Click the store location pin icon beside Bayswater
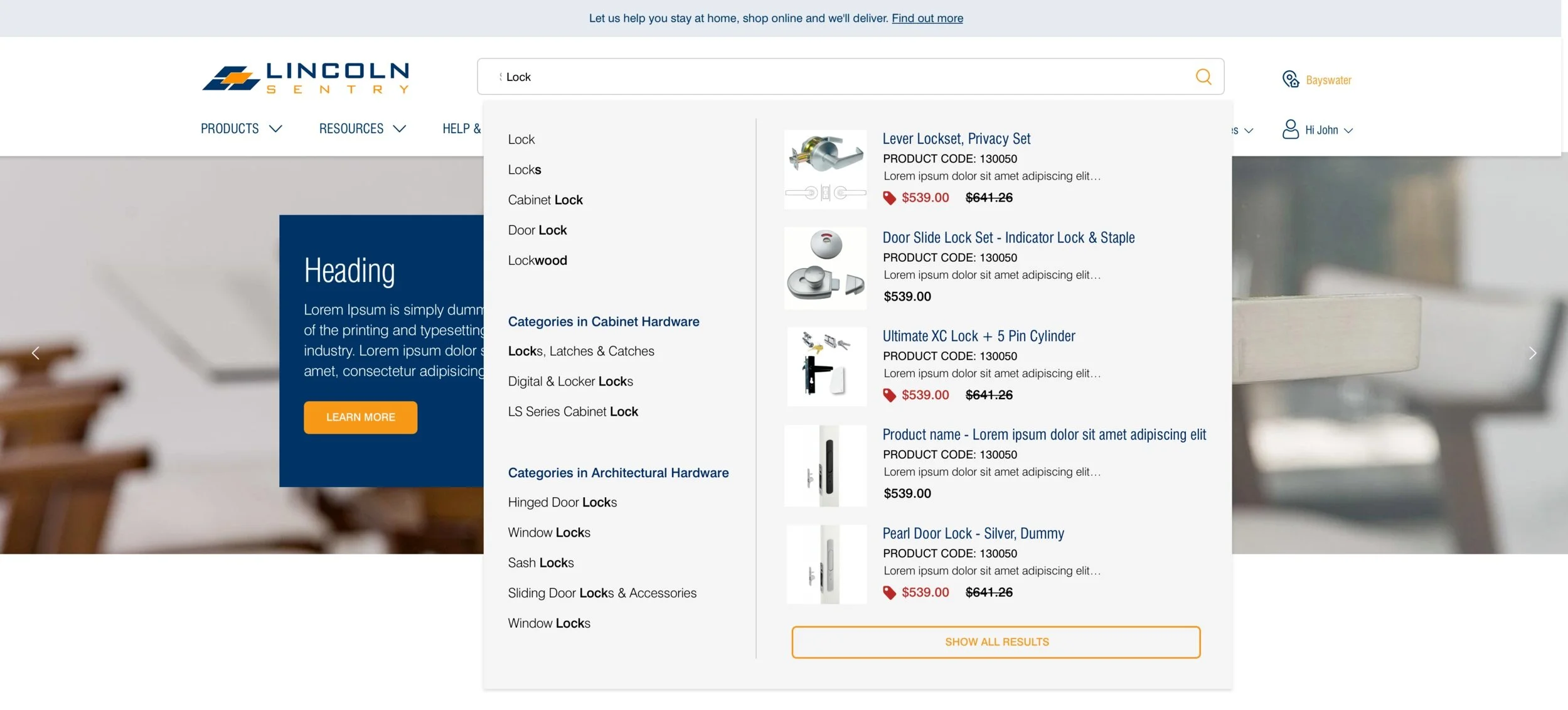The height and width of the screenshot is (710, 1568). (x=1289, y=78)
